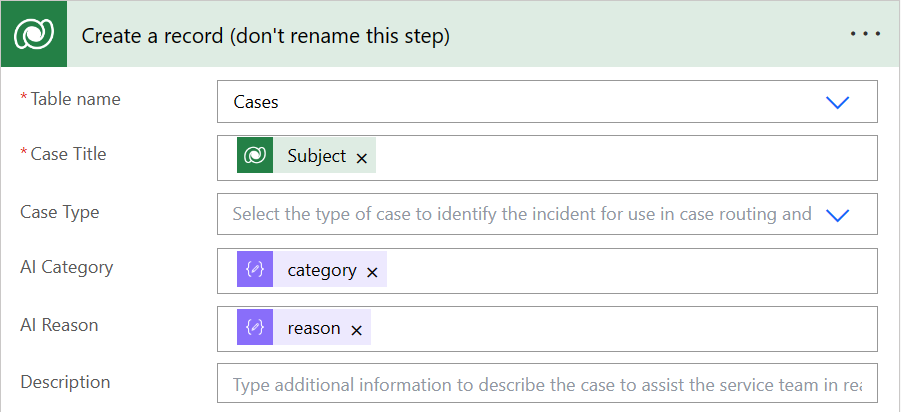Remove the reason token with its X
Viewport: 901px width, 412px height.
pyautogui.click(x=356, y=329)
